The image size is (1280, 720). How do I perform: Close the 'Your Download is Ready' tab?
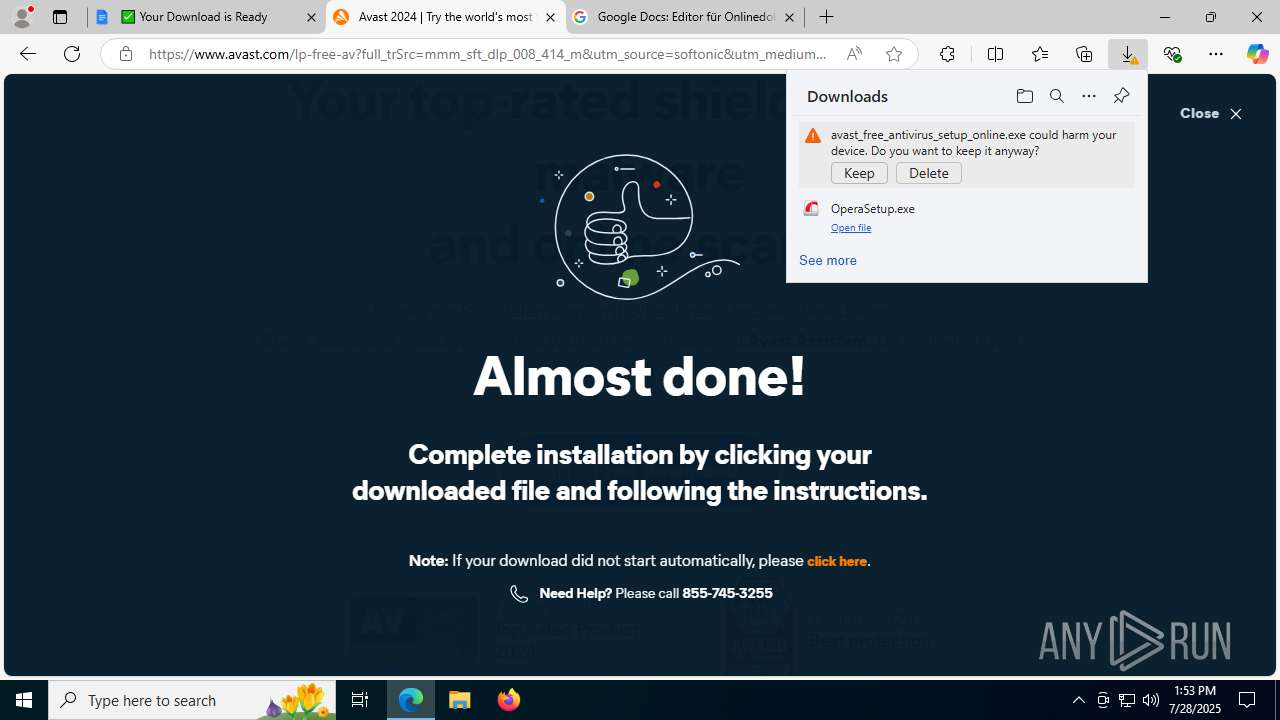click(x=311, y=17)
